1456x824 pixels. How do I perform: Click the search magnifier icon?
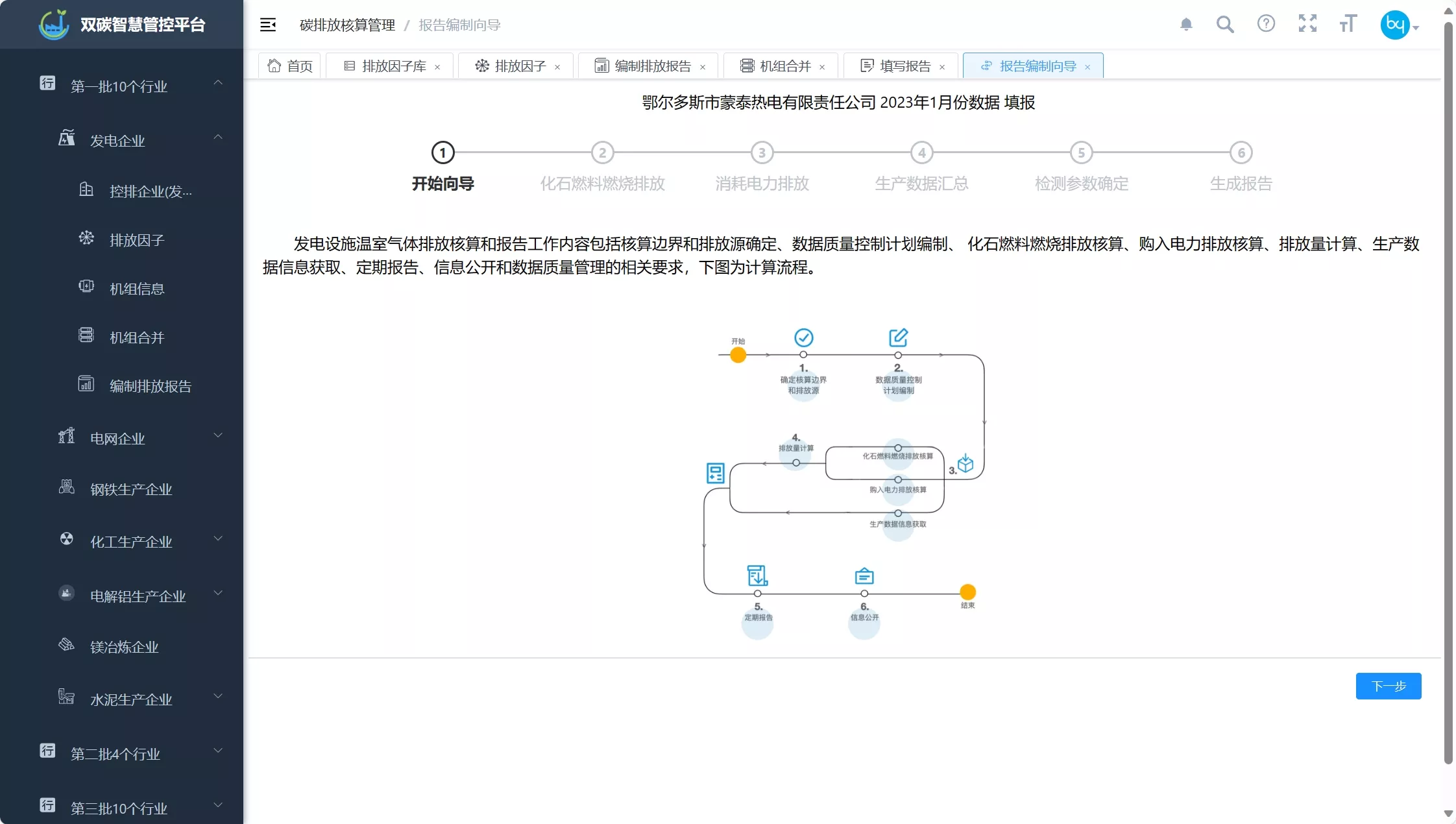point(1225,25)
